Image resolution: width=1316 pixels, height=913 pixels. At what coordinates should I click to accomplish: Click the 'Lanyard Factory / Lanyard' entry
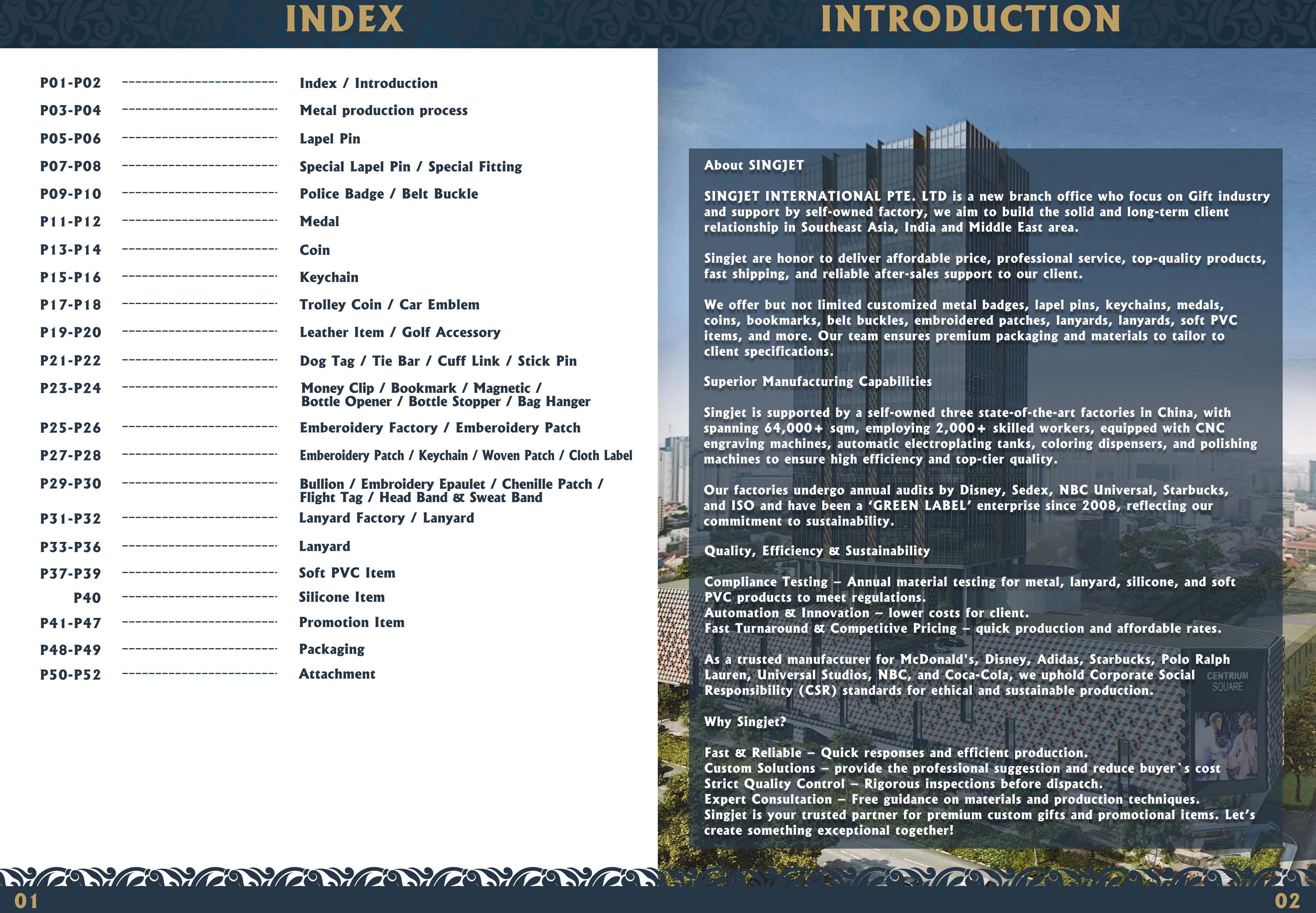pyautogui.click(x=386, y=518)
